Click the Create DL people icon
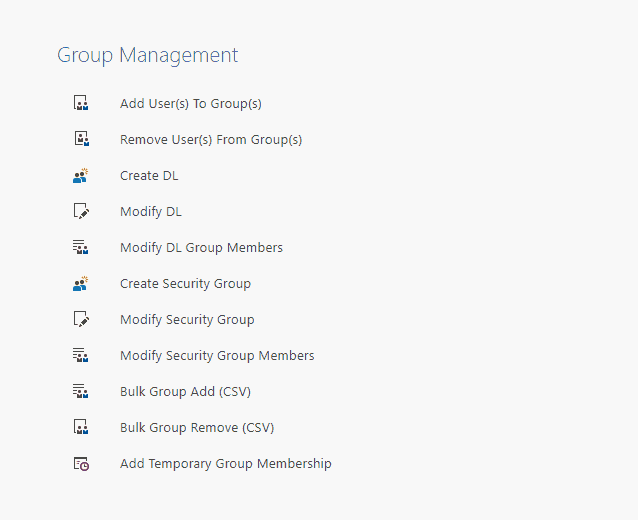The width and height of the screenshot is (638, 520). coord(81,175)
